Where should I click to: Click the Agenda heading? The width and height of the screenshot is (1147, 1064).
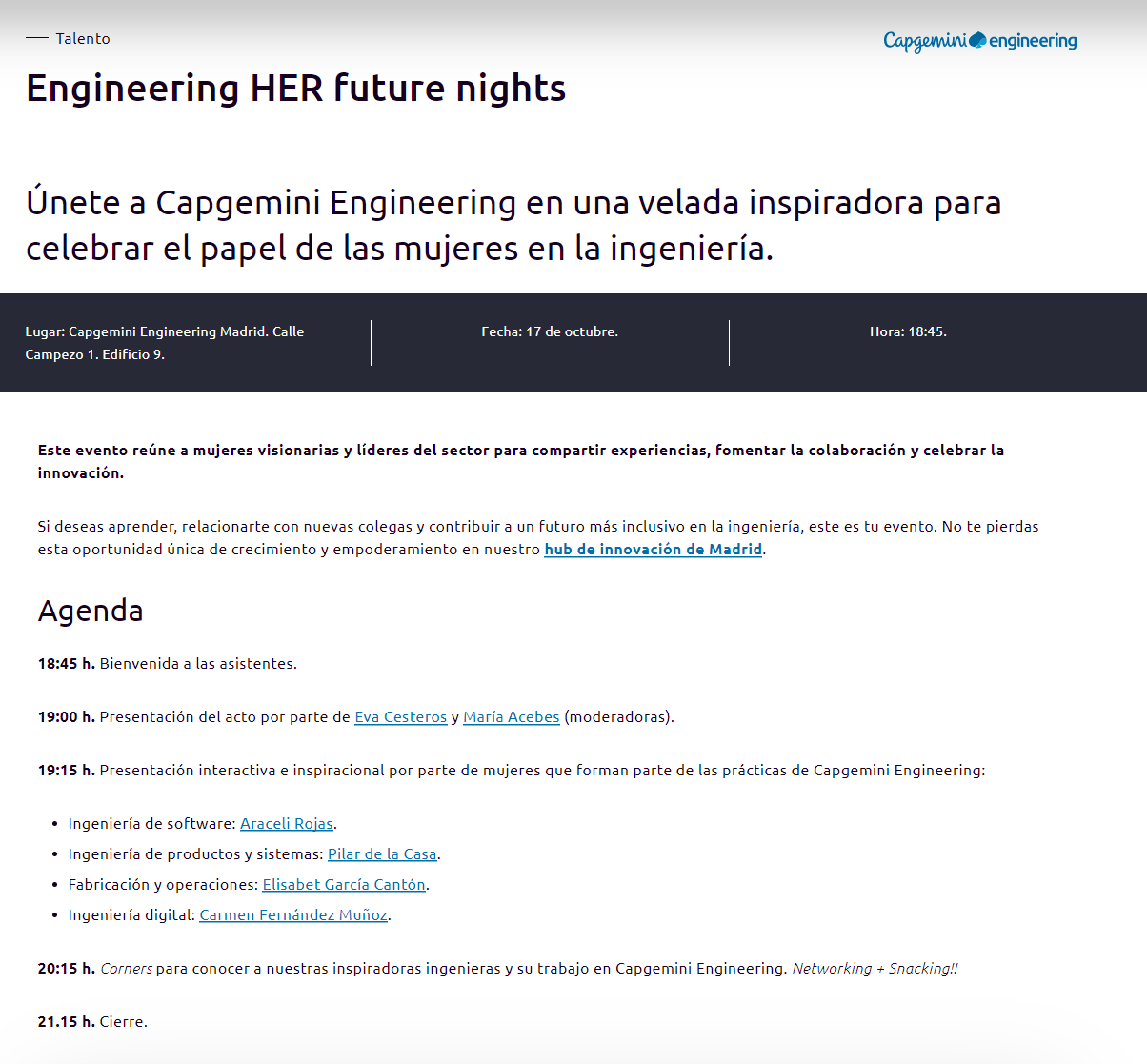click(91, 611)
